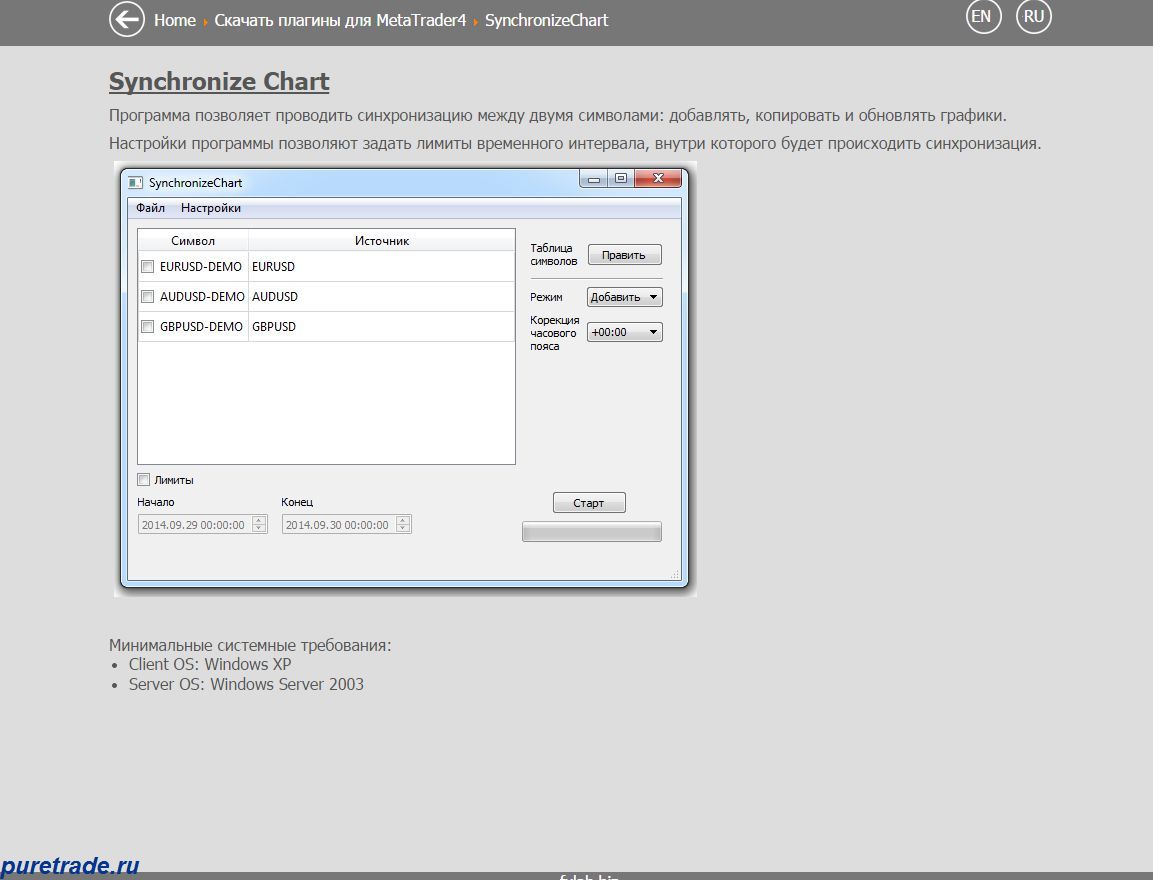Click the Источник column header
Image resolution: width=1153 pixels, height=880 pixels.
(x=382, y=240)
